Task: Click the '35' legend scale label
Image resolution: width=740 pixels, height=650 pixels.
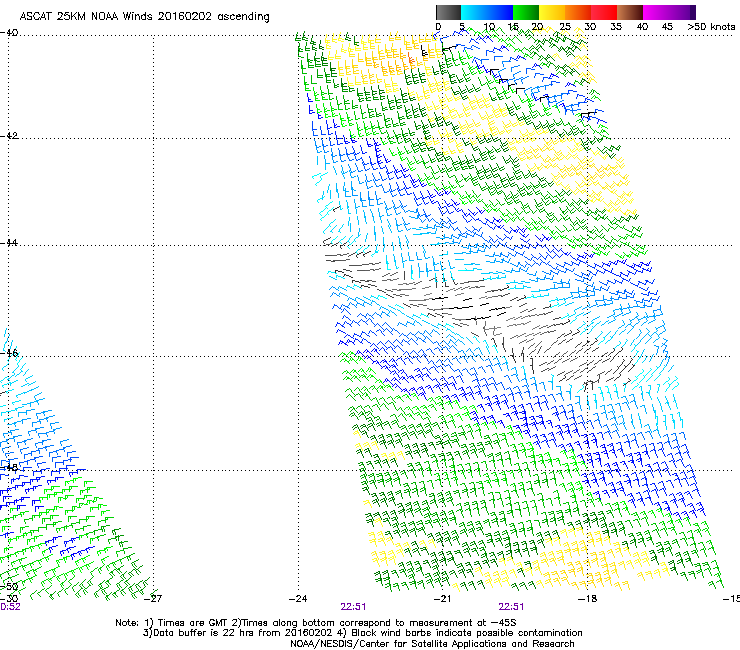Action: coord(616,27)
